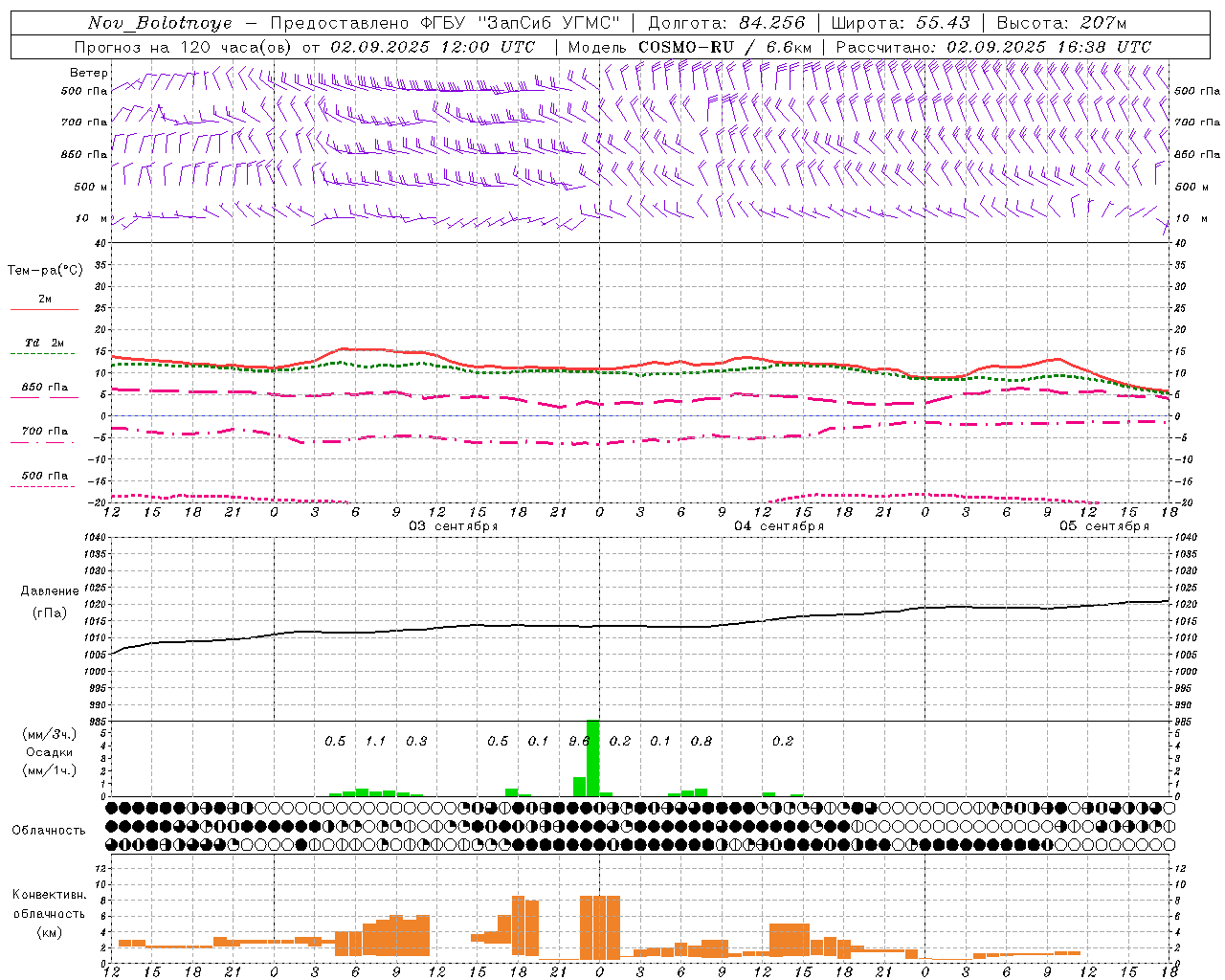Select the longitude value Долгота: 84.256
Screen dimensions: 1225x980
726,23
